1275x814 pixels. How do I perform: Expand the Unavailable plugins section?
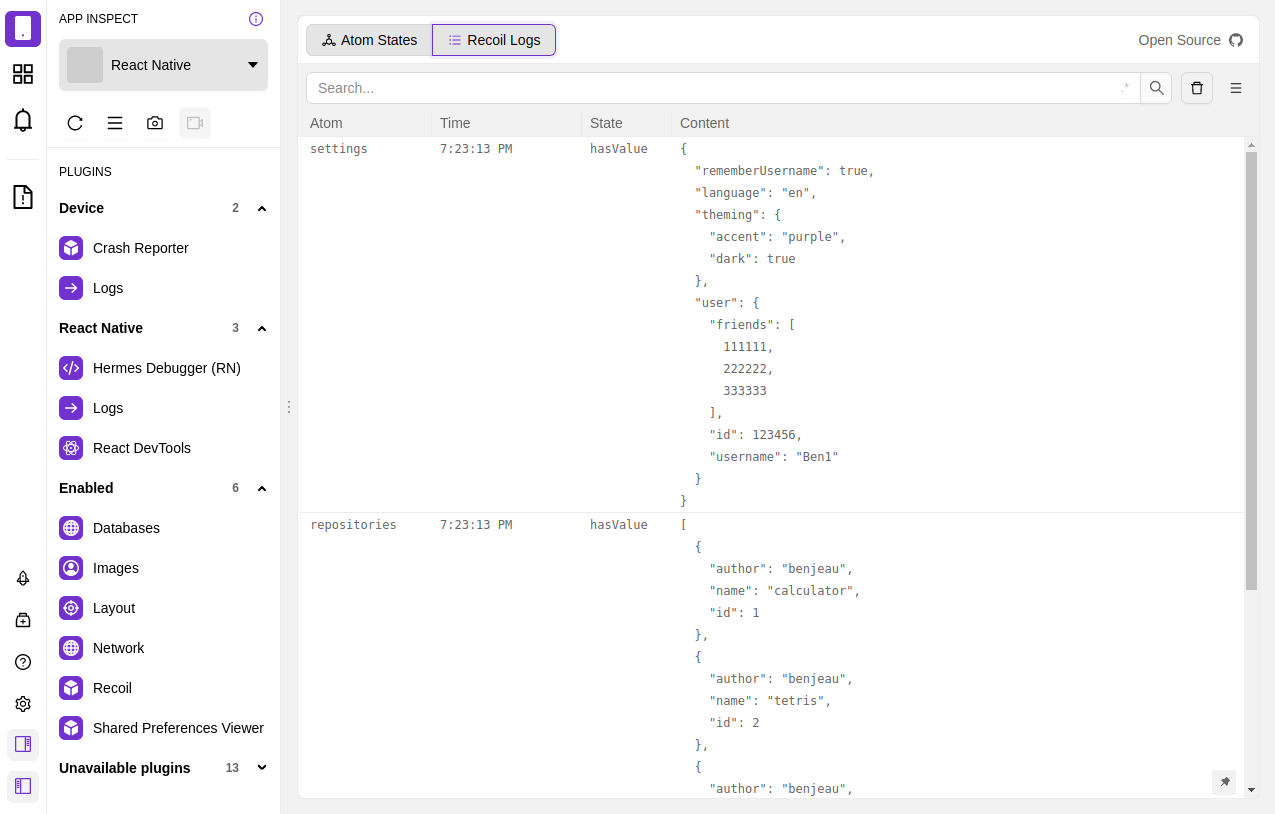262,768
